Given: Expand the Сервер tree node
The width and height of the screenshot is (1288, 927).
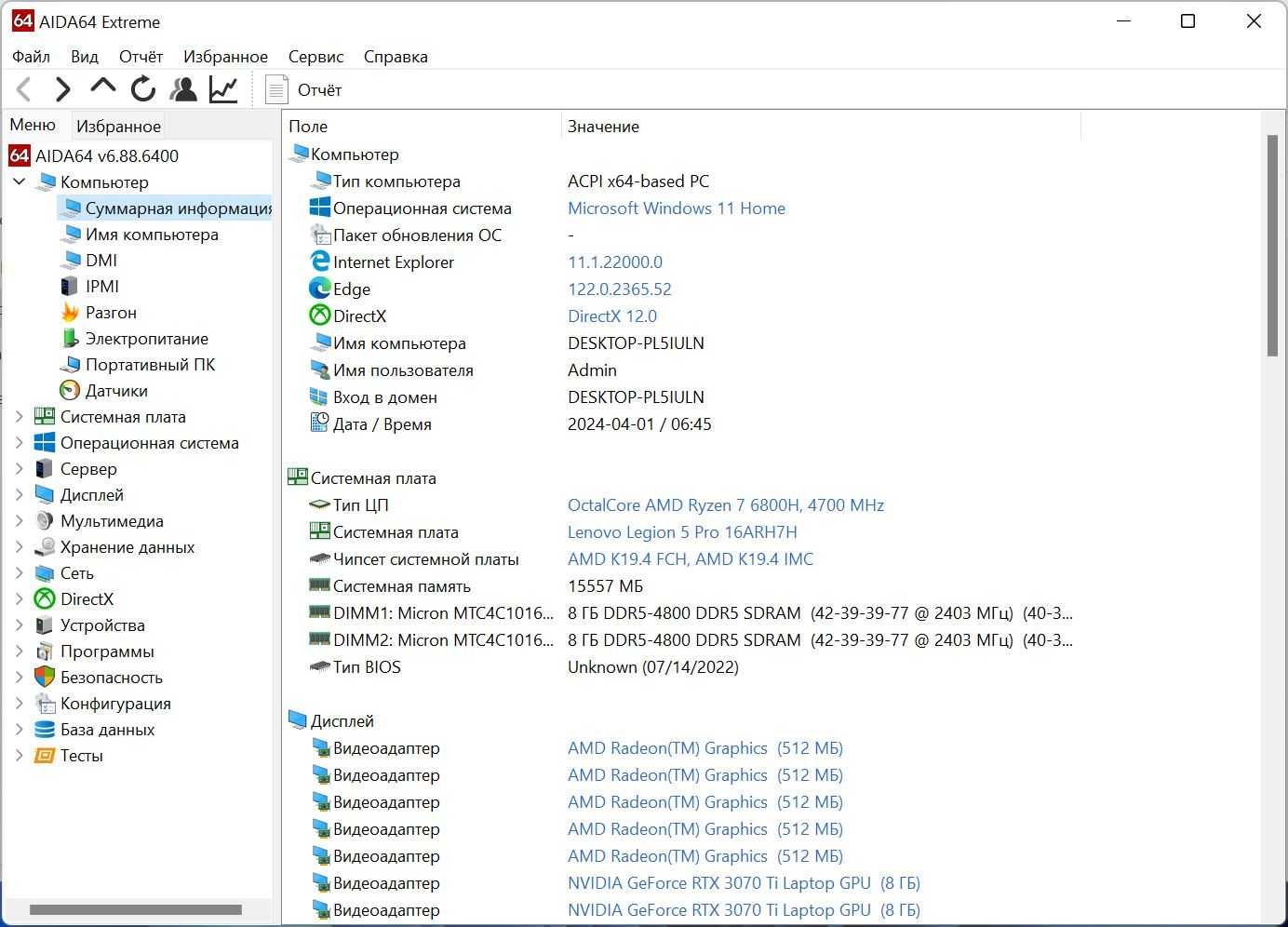Looking at the screenshot, I should click(x=19, y=469).
